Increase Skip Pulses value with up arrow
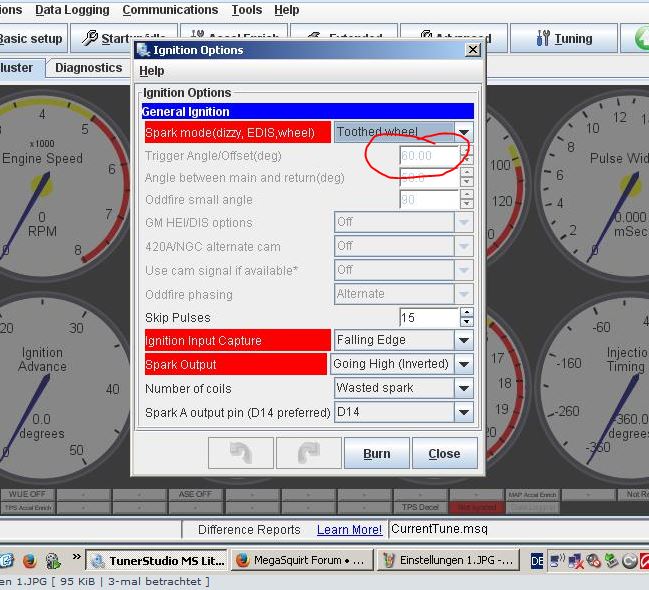The width and height of the screenshot is (649, 590). pos(466,312)
